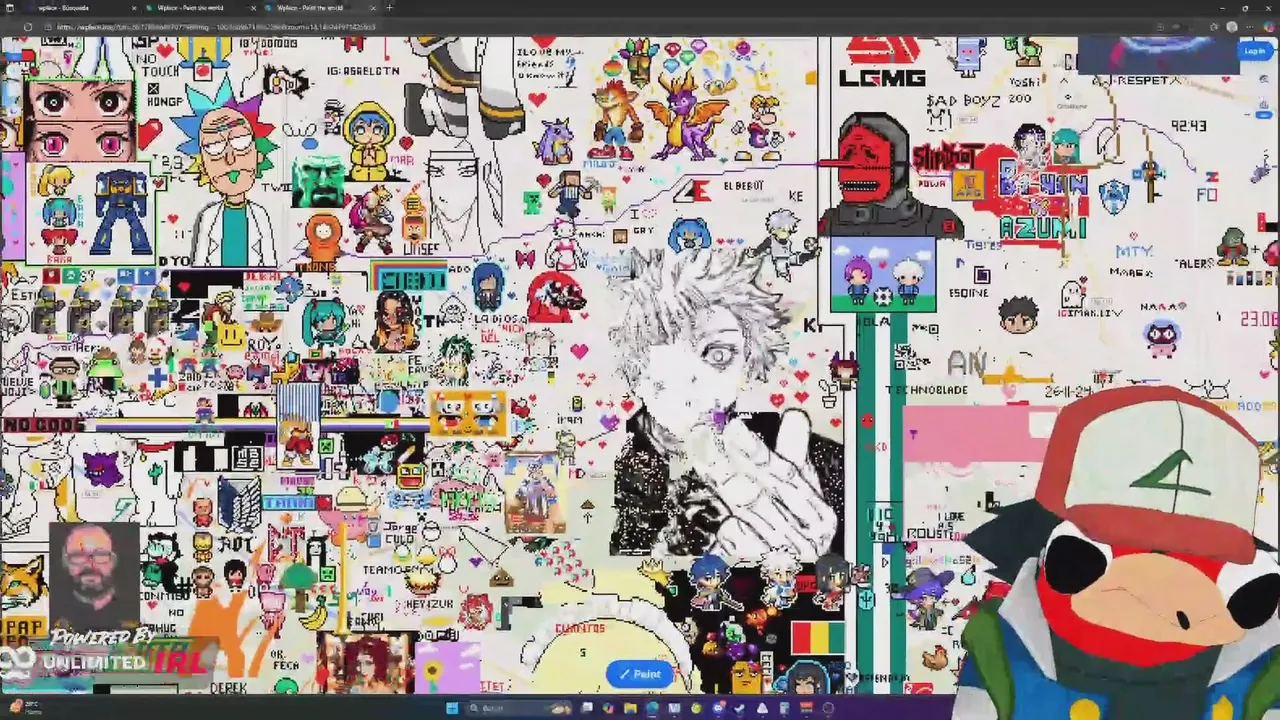Click the 92:43 number on canvas
1280x720 pixels.
[1188, 127]
